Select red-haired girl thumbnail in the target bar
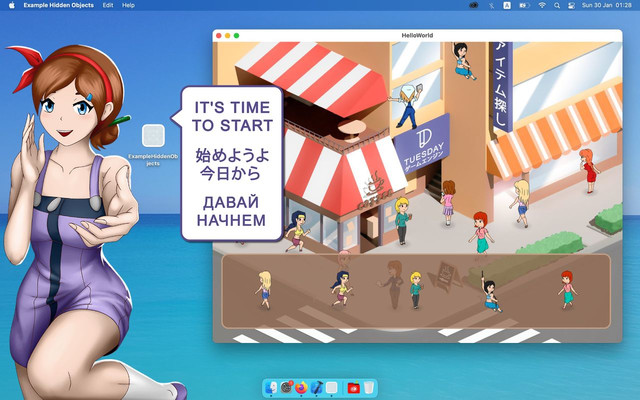The width and height of the screenshot is (640, 400). pos(567,290)
